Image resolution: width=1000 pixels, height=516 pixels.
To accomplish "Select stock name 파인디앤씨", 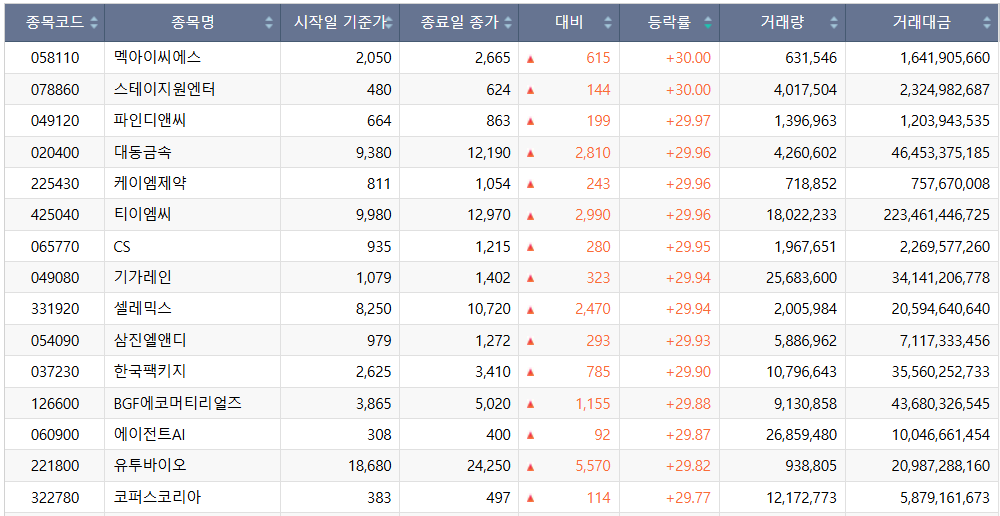I will coord(150,121).
